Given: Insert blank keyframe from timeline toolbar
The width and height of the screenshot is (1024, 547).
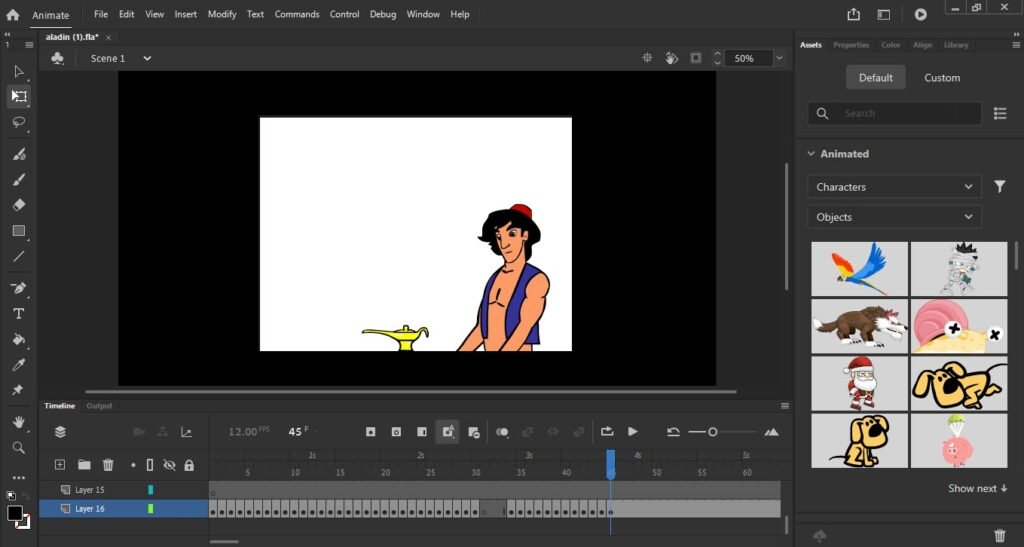Looking at the screenshot, I should (396, 431).
